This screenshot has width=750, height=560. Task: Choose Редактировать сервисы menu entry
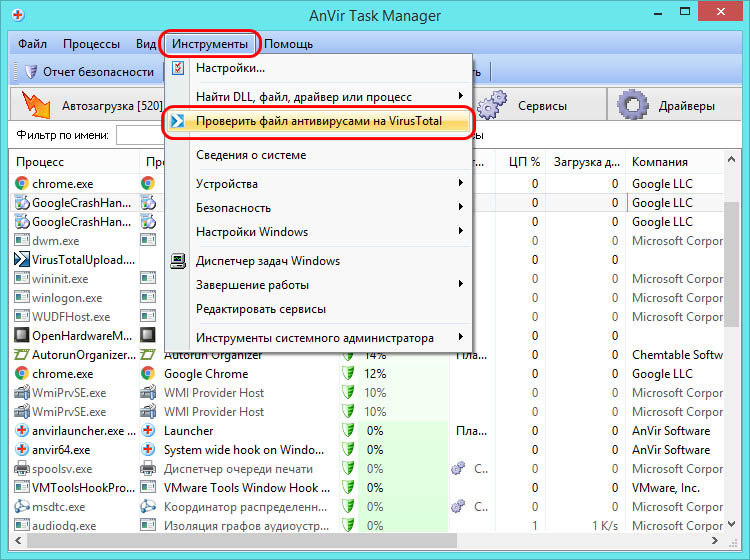coord(318,309)
